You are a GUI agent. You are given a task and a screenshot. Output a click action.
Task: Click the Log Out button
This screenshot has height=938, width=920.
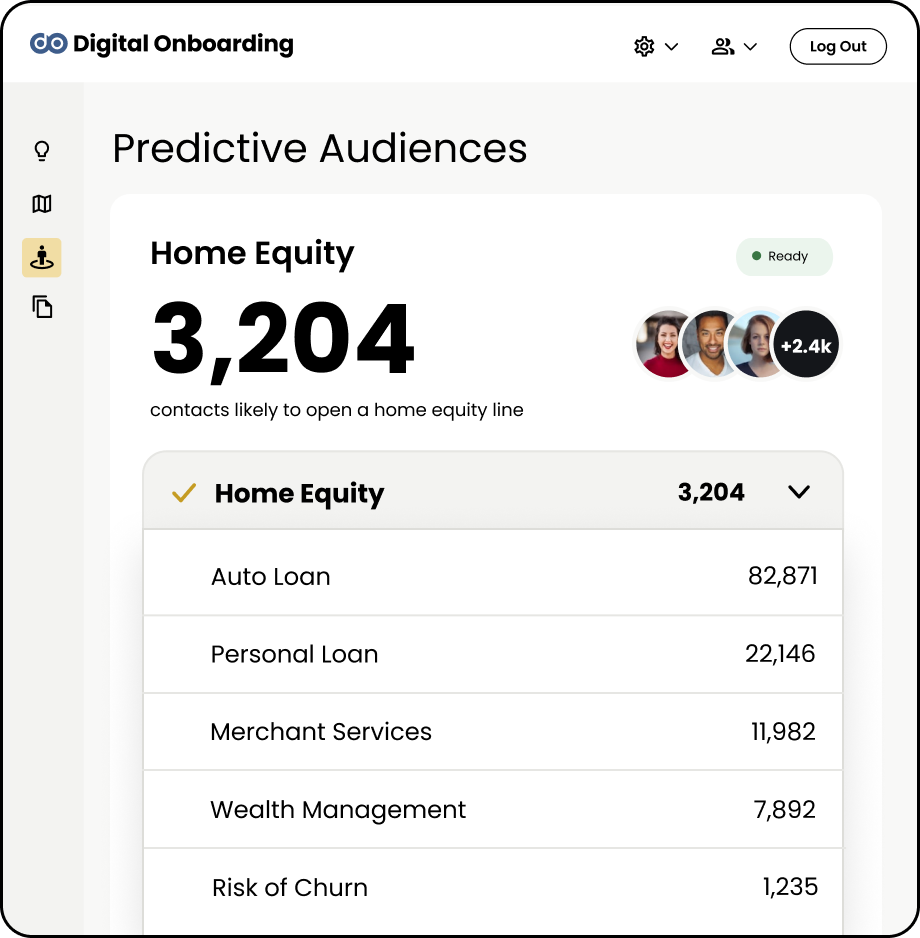(838, 46)
